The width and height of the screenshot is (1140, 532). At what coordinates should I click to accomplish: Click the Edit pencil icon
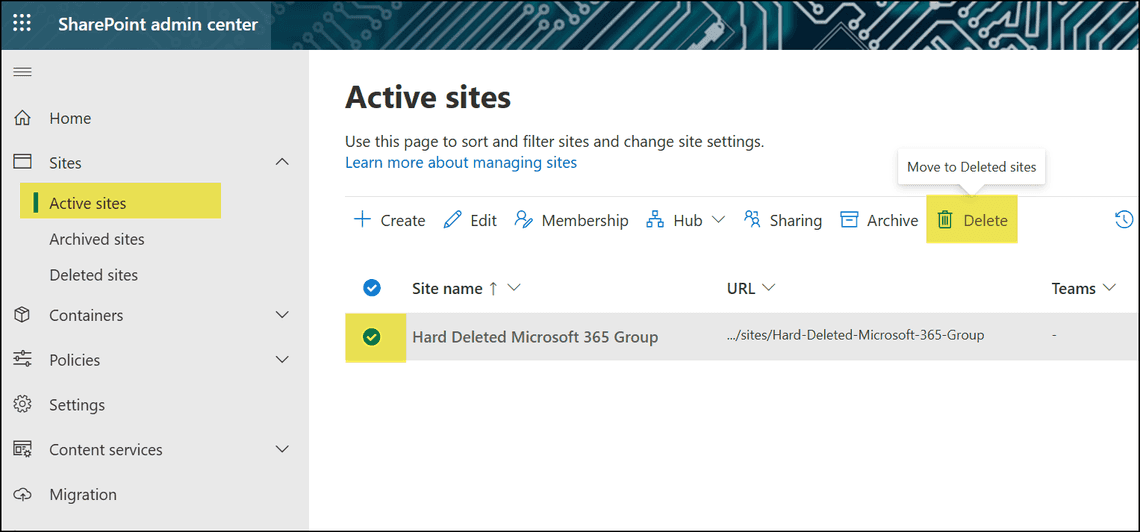pos(452,219)
